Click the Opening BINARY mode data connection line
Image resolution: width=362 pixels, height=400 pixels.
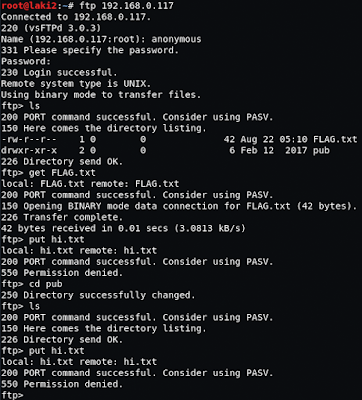tap(179, 206)
